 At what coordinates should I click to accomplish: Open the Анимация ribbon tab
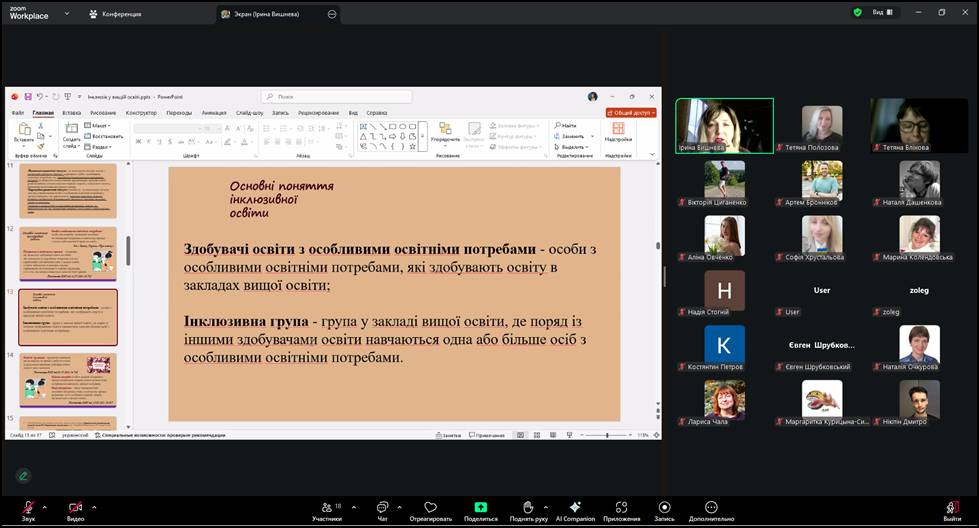214,113
